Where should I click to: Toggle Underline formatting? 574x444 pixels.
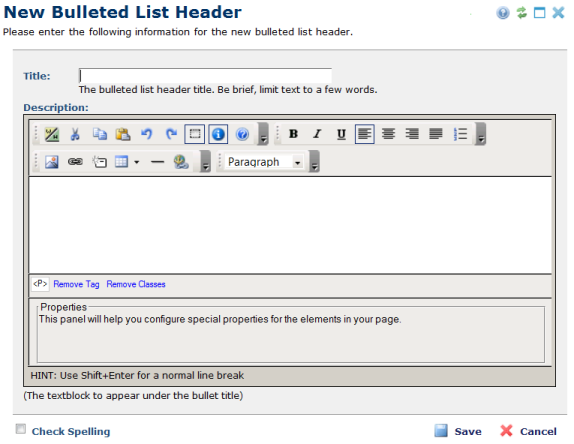[341, 134]
